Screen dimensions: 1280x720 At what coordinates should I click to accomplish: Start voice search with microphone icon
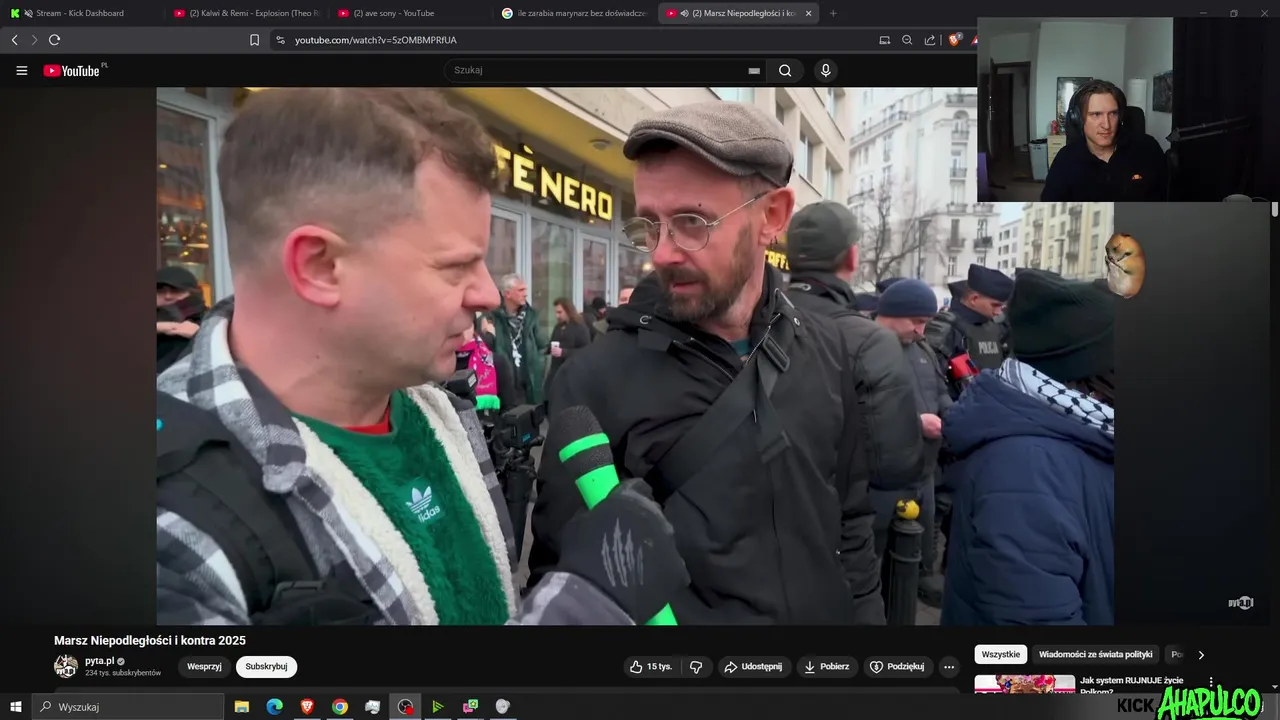825,70
